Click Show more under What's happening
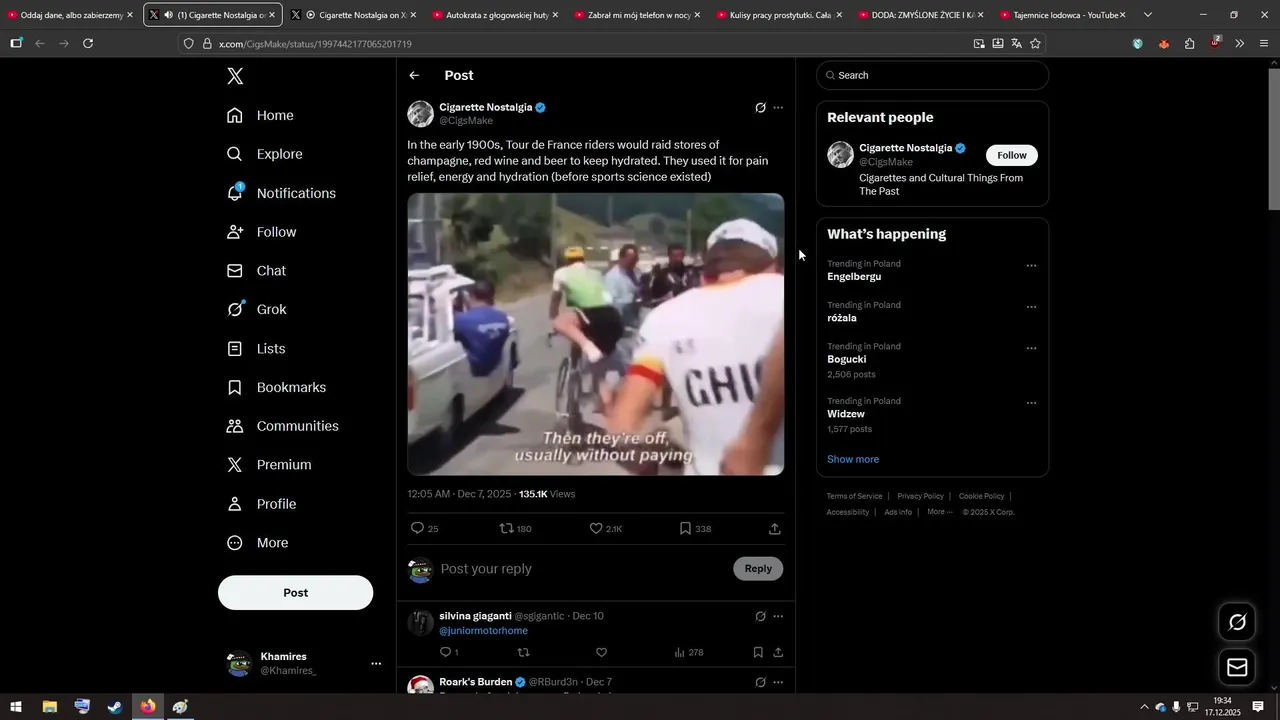Screen dimensions: 1280x720 tap(853, 459)
